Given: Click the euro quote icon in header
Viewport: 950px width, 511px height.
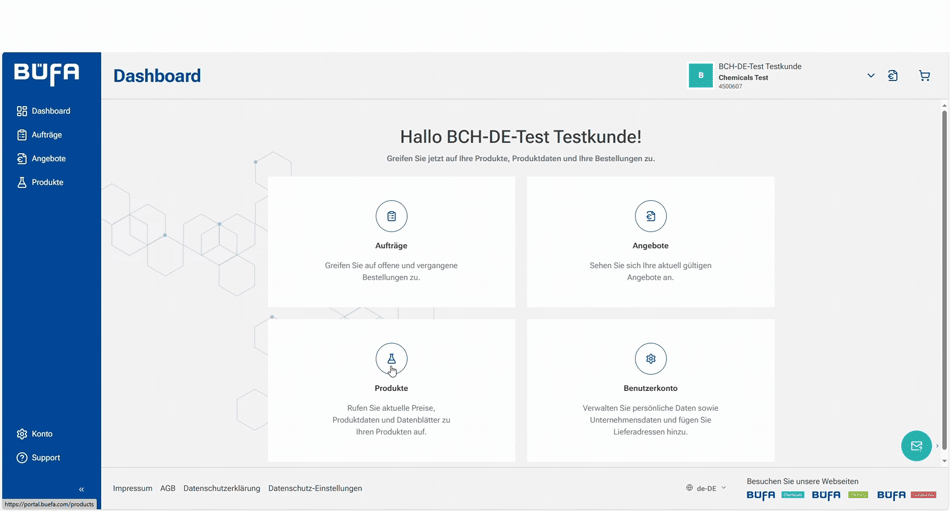Looking at the screenshot, I should tap(893, 76).
